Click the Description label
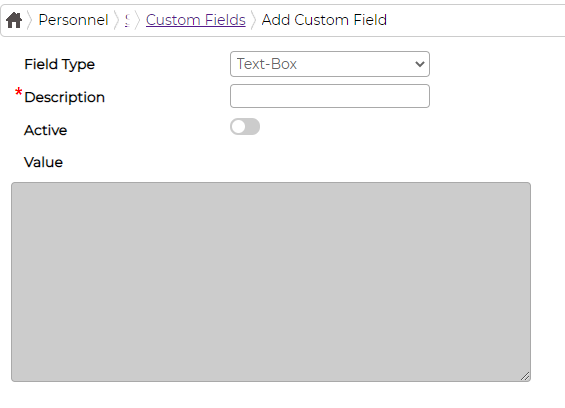The width and height of the screenshot is (565, 408). pos(64,97)
